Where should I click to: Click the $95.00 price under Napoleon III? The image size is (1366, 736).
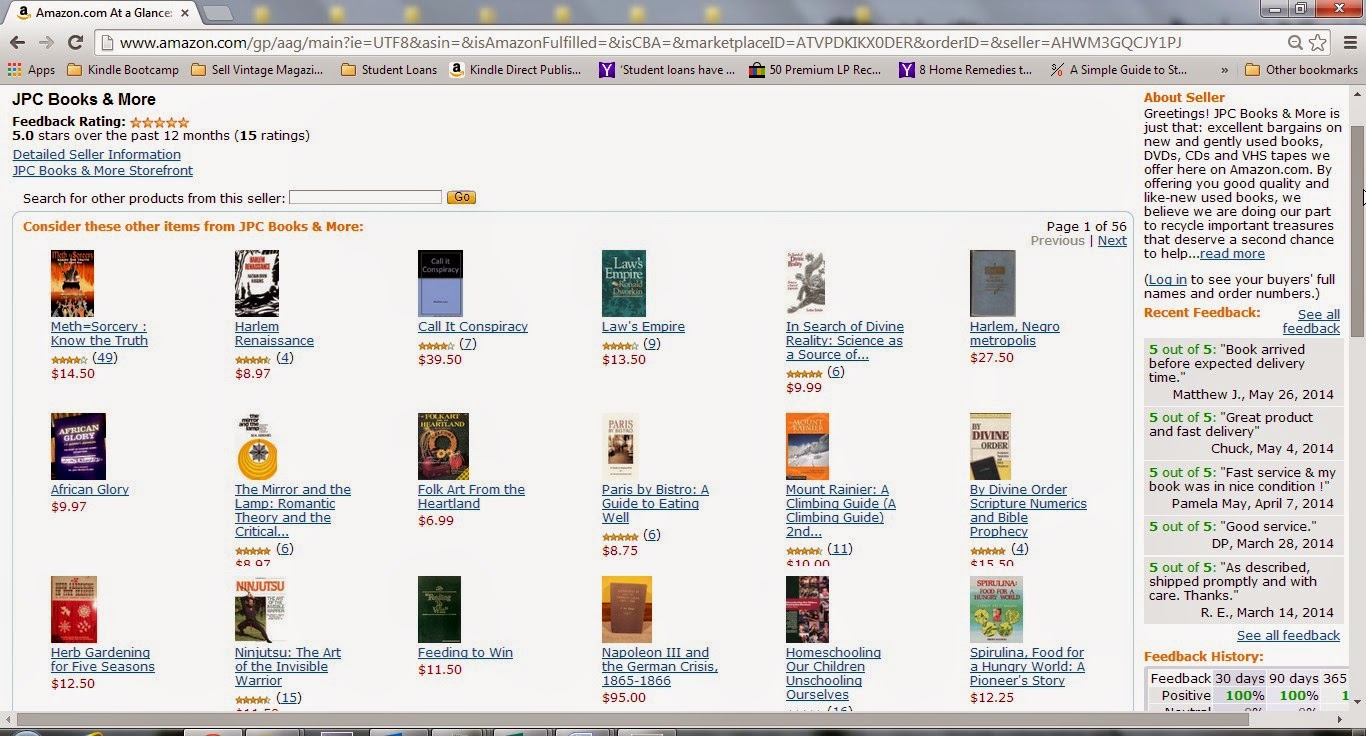(624, 698)
